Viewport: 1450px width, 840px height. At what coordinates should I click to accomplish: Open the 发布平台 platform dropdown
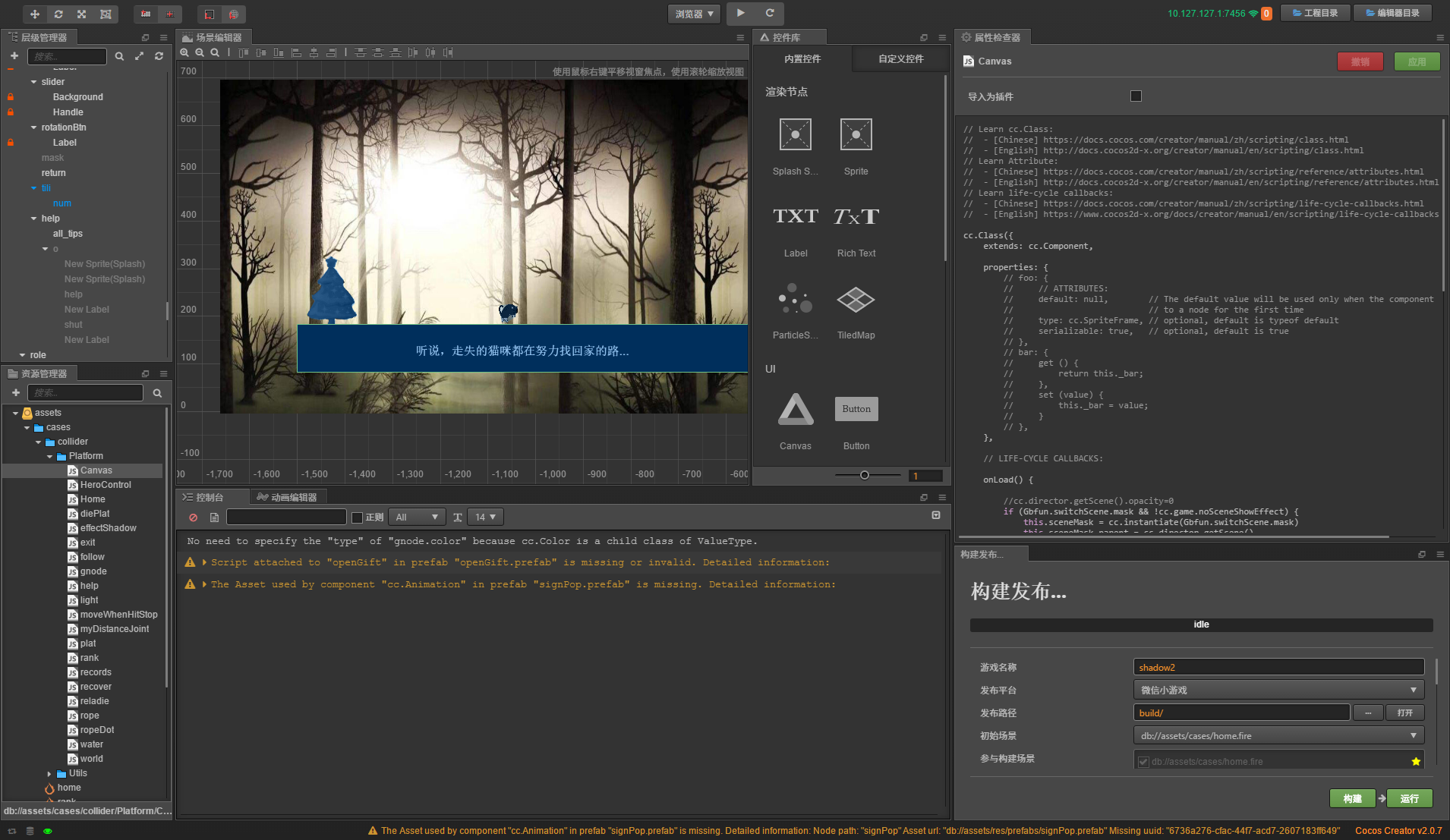point(1278,691)
